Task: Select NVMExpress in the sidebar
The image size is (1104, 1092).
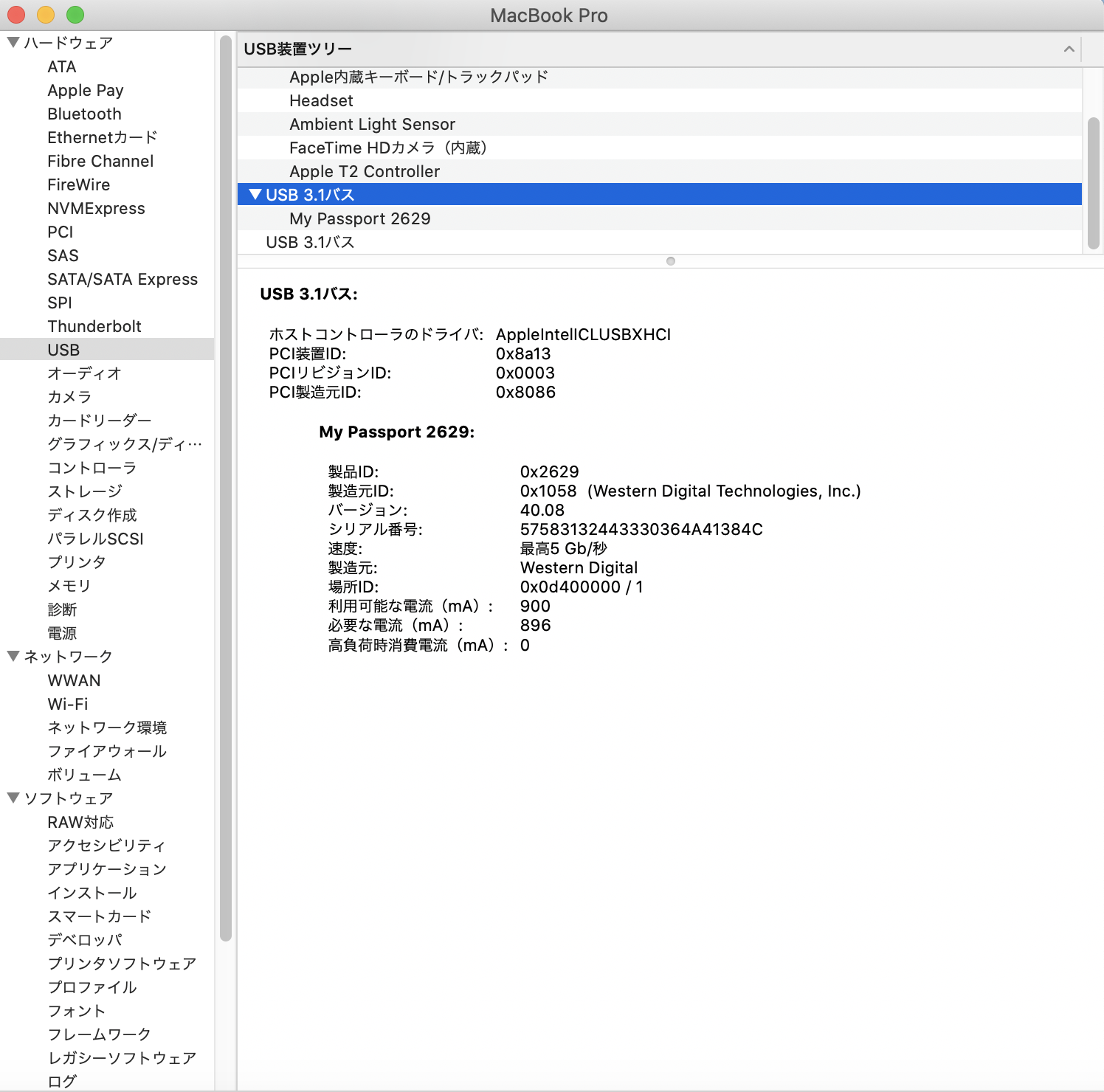Action: click(x=96, y=208)
